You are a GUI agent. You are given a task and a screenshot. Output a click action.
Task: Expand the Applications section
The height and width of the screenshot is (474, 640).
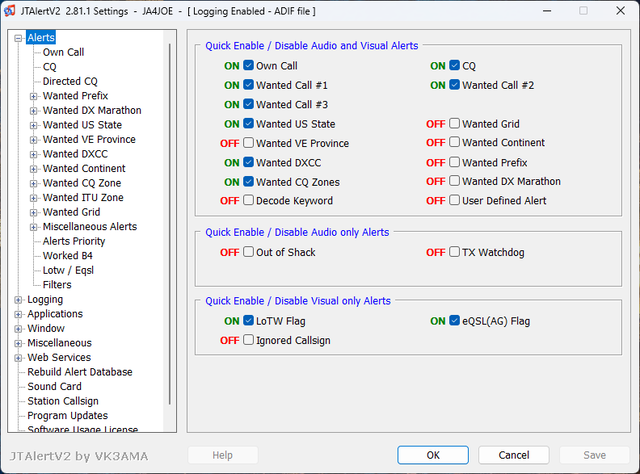tap(18, 314)
